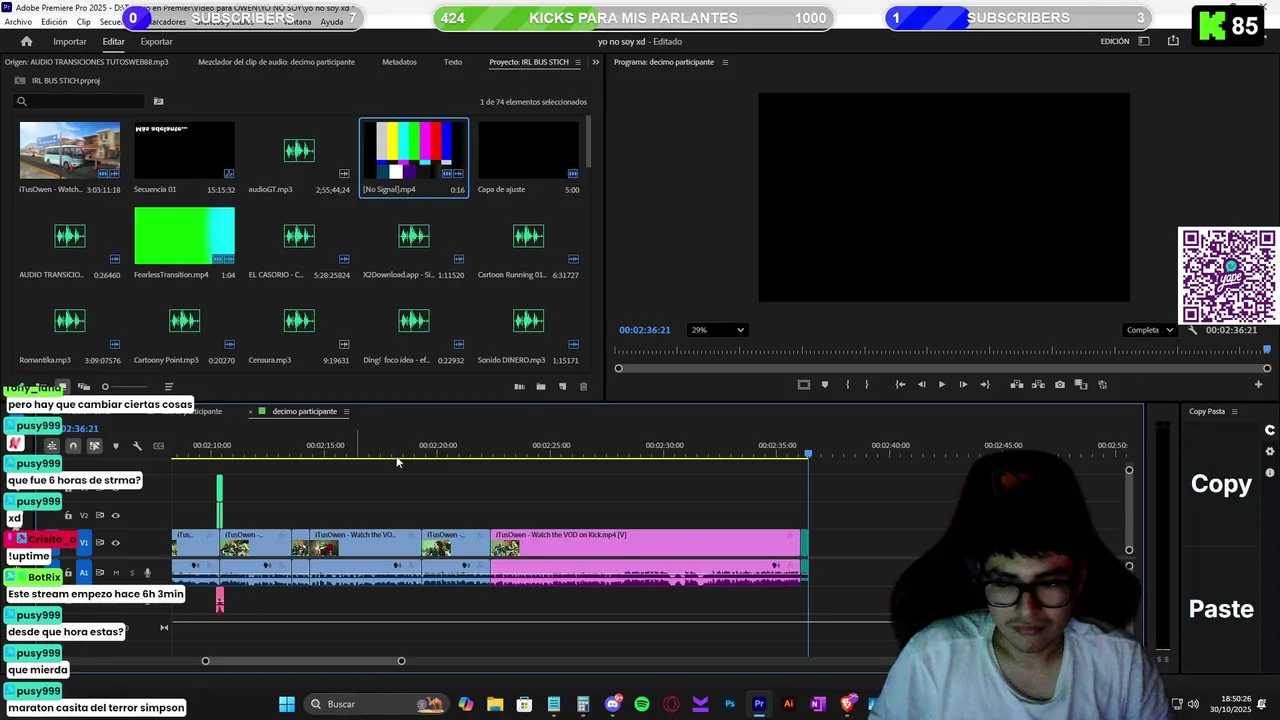Click the Lift button in Program monitor
The height and width of the screenshot is (720, 1280).
pyautogui.click(x=1017, y=384)
